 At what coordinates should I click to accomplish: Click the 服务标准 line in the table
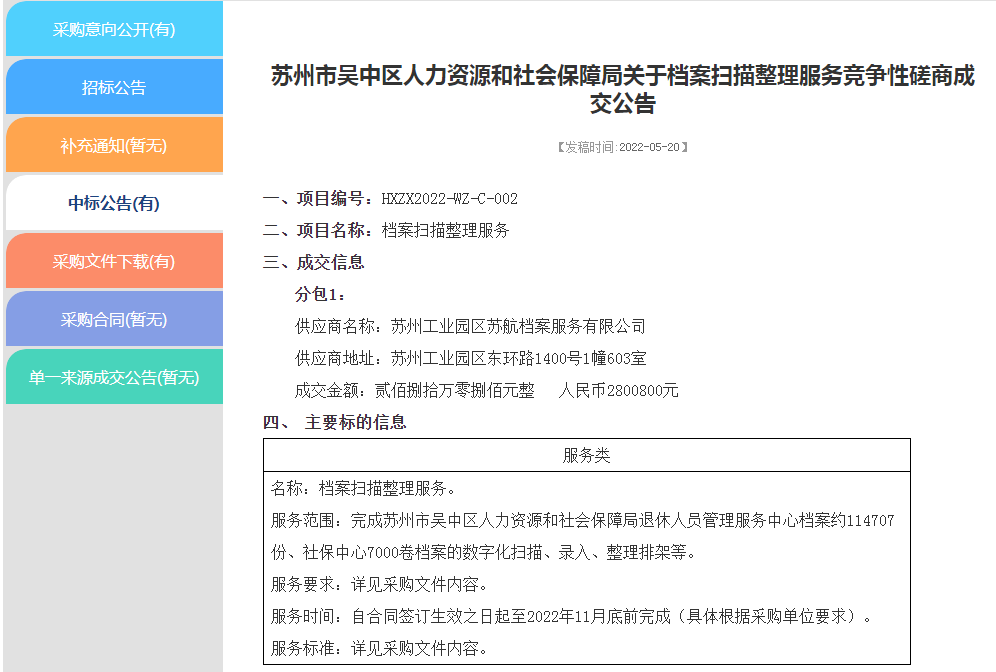coord(379,649)
